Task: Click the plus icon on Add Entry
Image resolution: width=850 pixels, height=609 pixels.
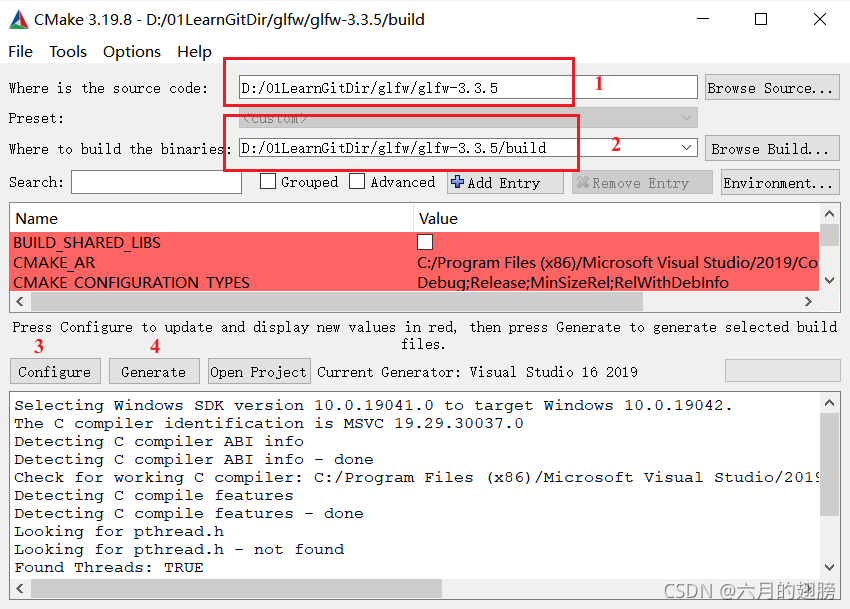Action: coord(458,182)
